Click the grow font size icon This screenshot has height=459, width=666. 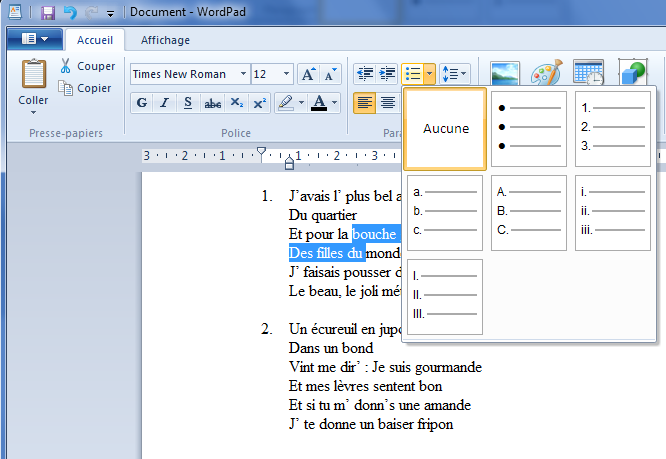click(308, 74)
